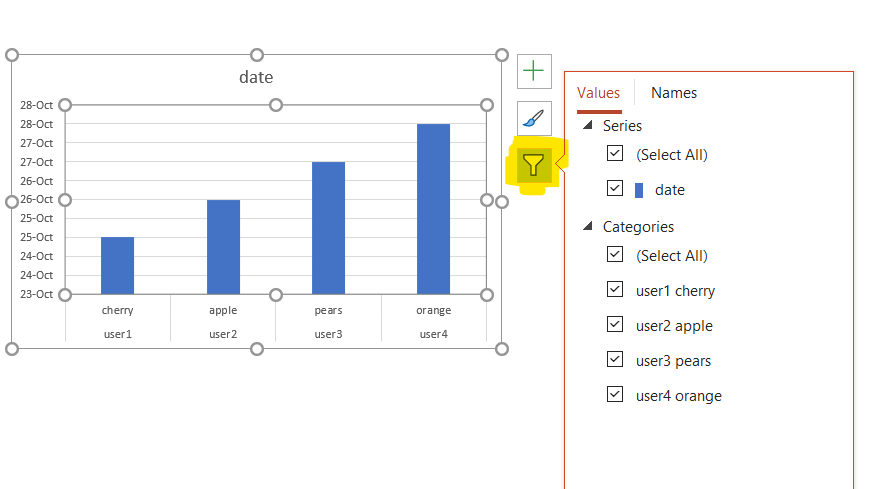Click the 'cherry' axis label
This screenshot has height=489, width=880.
(117, 310)
